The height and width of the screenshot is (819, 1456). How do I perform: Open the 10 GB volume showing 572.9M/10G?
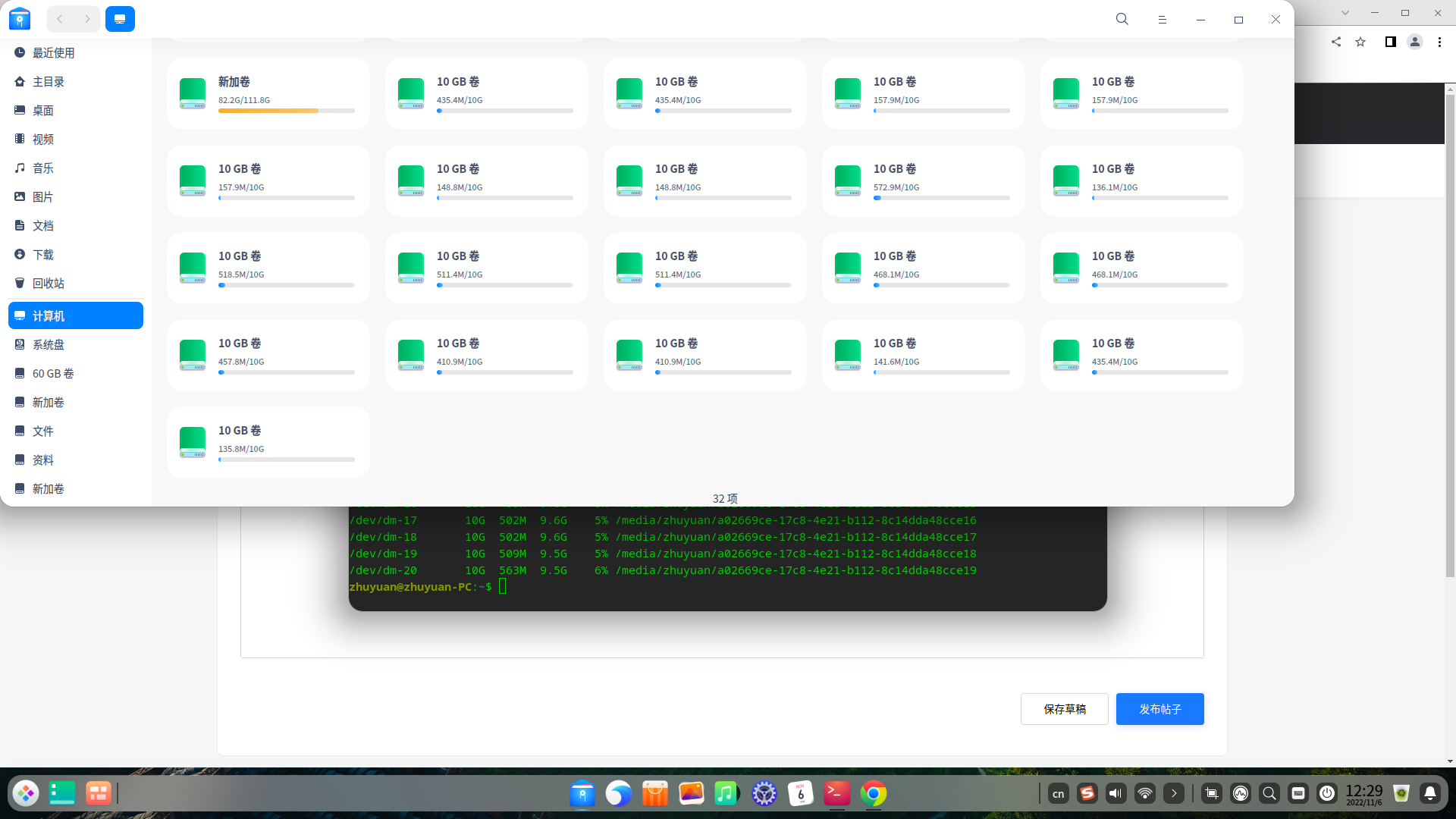923,180
